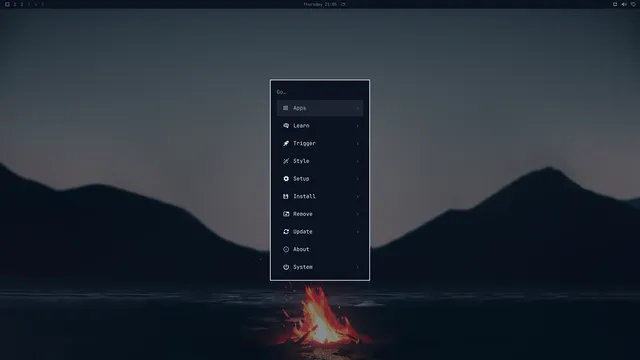This screenshot has width=640, height=360.
Task: Click the Trigger rocket icon
Action: click(286, 143)
